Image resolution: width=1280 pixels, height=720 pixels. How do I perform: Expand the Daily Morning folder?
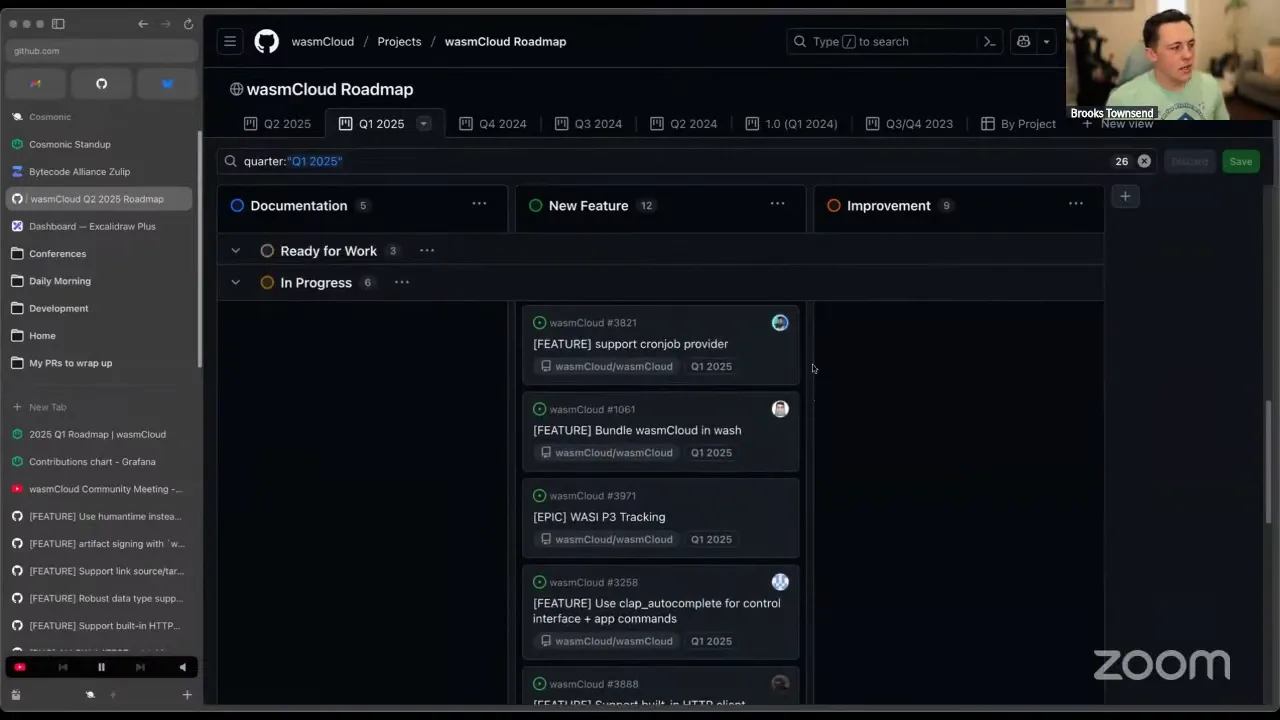99,281
